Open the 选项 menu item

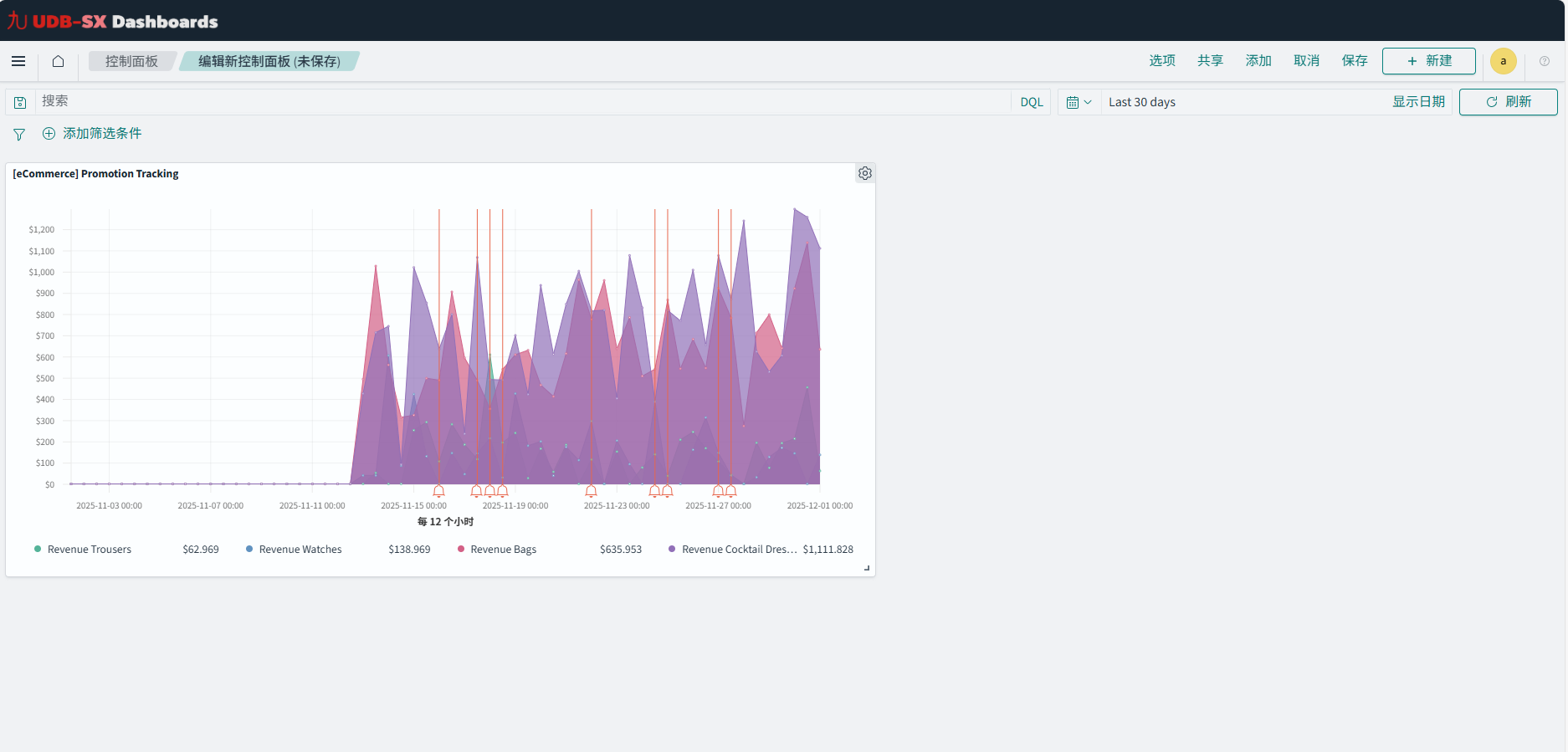[x=1161, y=61]
